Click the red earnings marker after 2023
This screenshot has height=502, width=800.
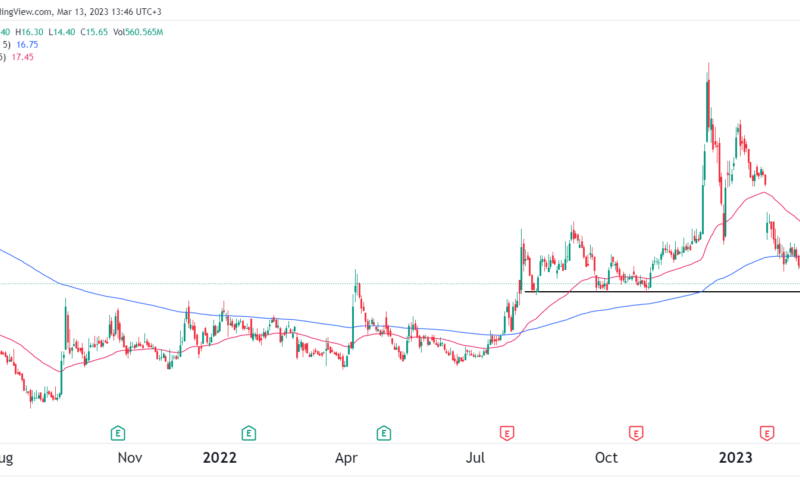(767, 433)
